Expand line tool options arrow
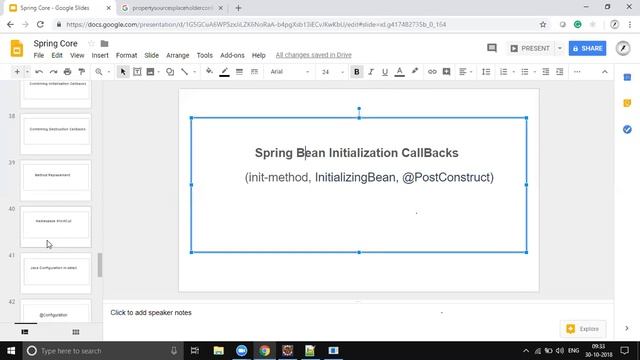Screen dimensions: 640x360 [195, 72]
